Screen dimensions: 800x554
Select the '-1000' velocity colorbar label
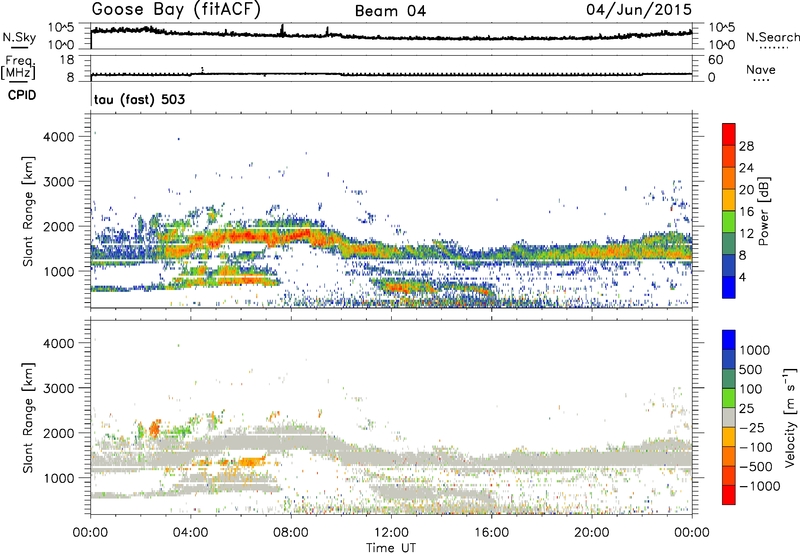click(760, 486)
